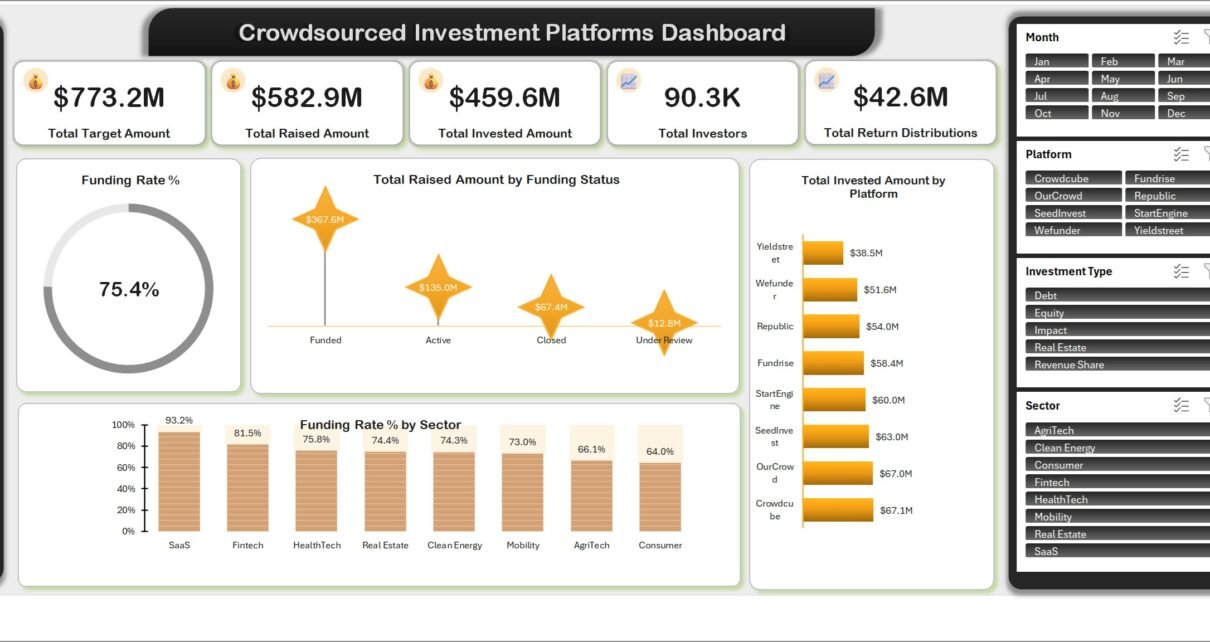Click the chart icon on Total Investors card
The image size is (1210, 642).
(x=629, y=82)
